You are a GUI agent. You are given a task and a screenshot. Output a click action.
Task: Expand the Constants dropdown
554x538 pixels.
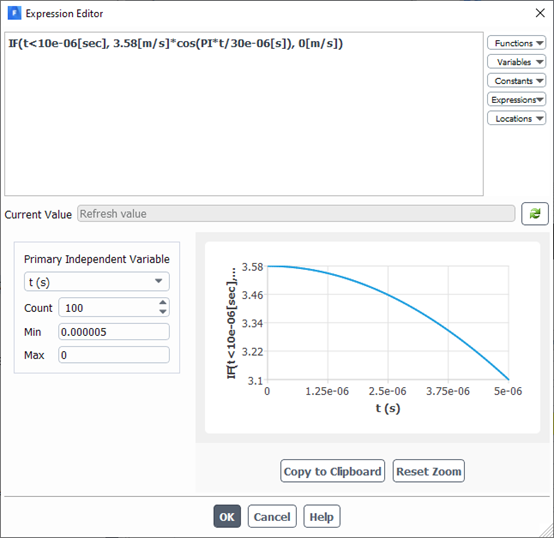point(517,81)
